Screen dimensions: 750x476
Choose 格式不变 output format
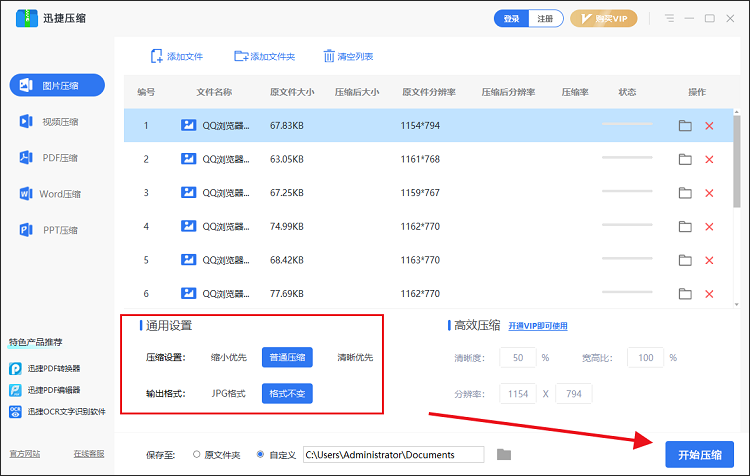[x=287, y=393]
